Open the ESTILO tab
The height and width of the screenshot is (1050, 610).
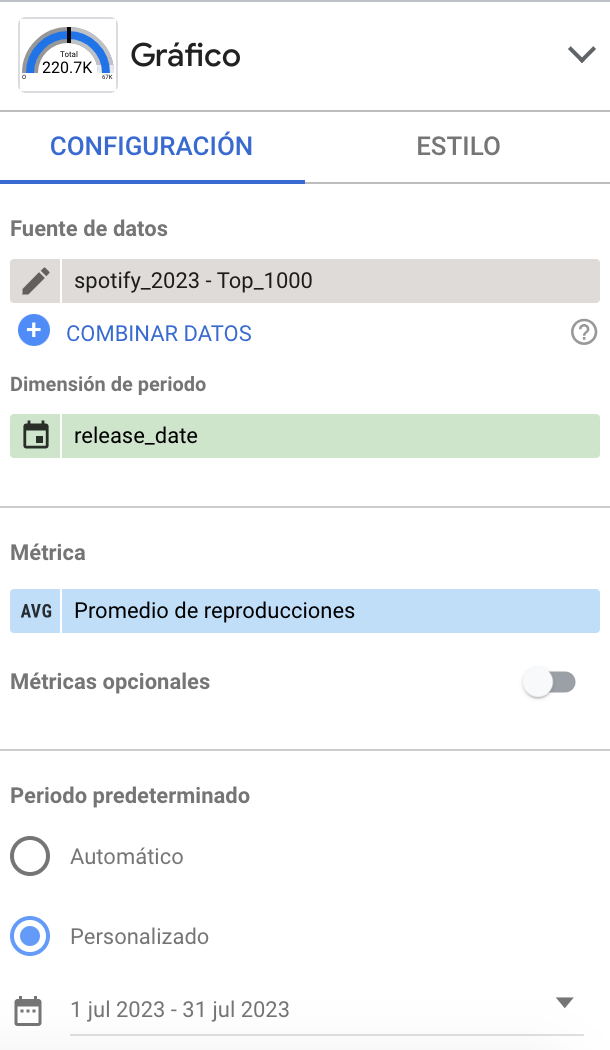[458, 146]
